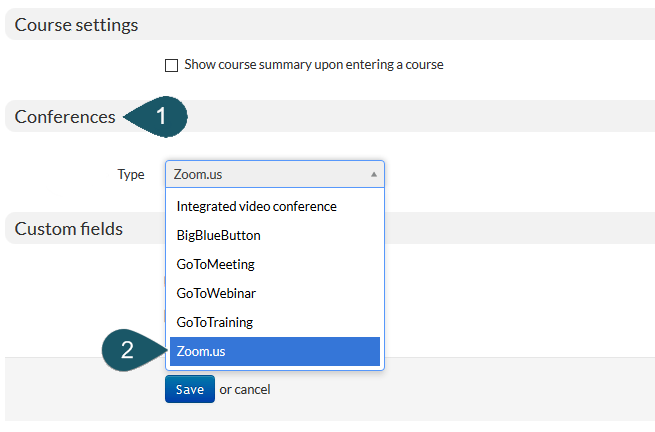Click the cancel link

[252, 389]
